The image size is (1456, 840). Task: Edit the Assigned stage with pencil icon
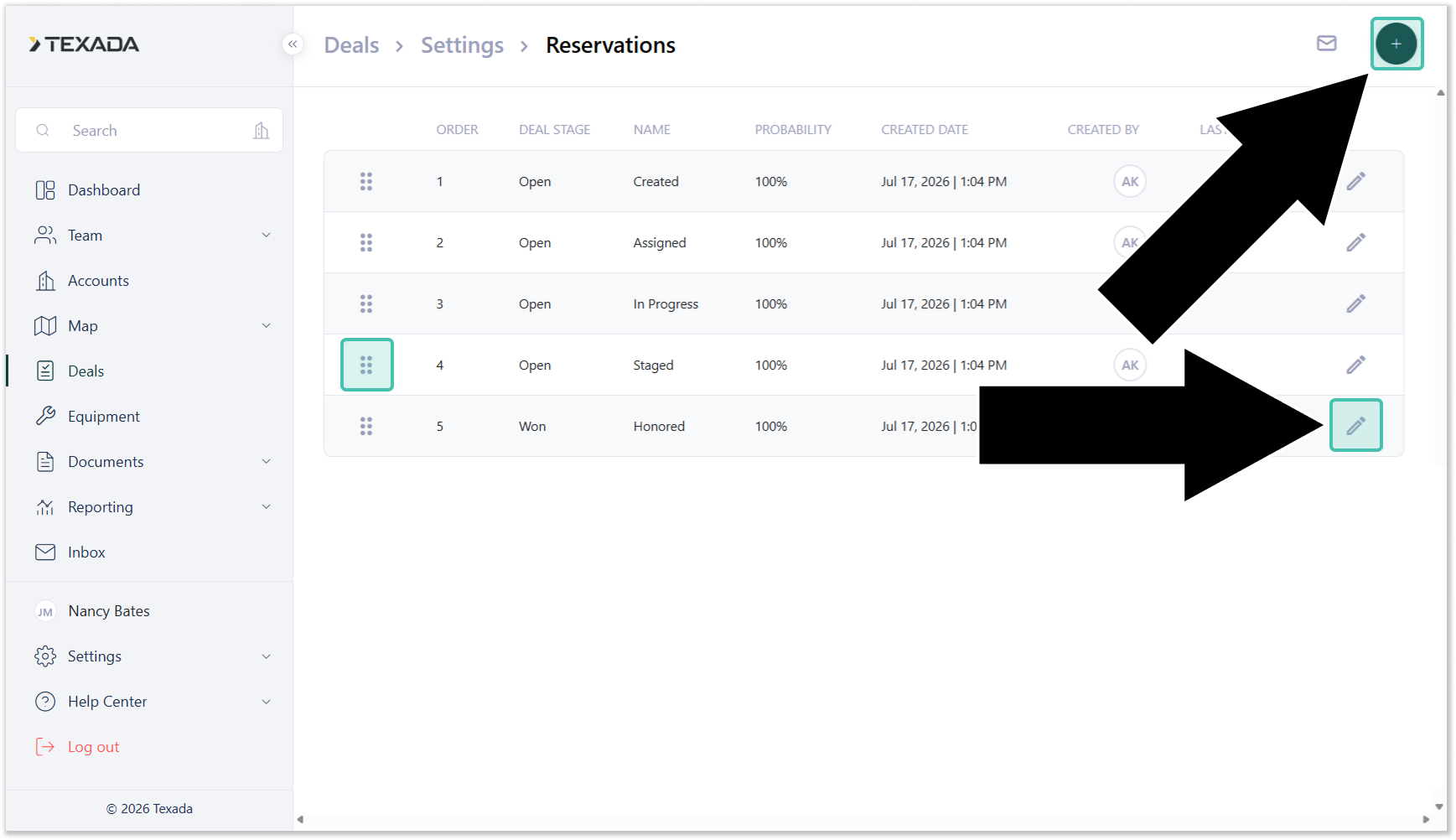pyautogui.click(x=1356, y=242)
